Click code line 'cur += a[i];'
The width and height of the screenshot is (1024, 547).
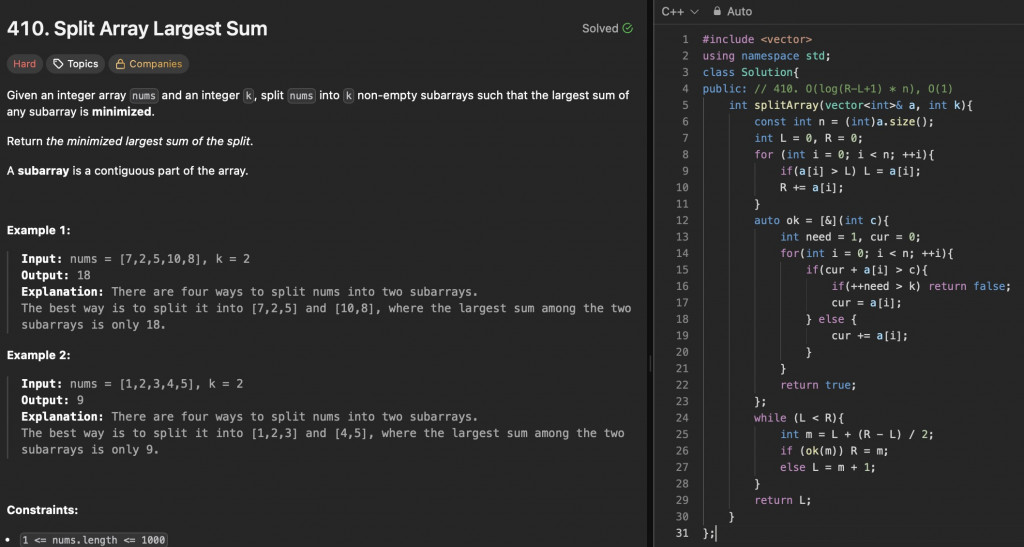pos(869,336)
